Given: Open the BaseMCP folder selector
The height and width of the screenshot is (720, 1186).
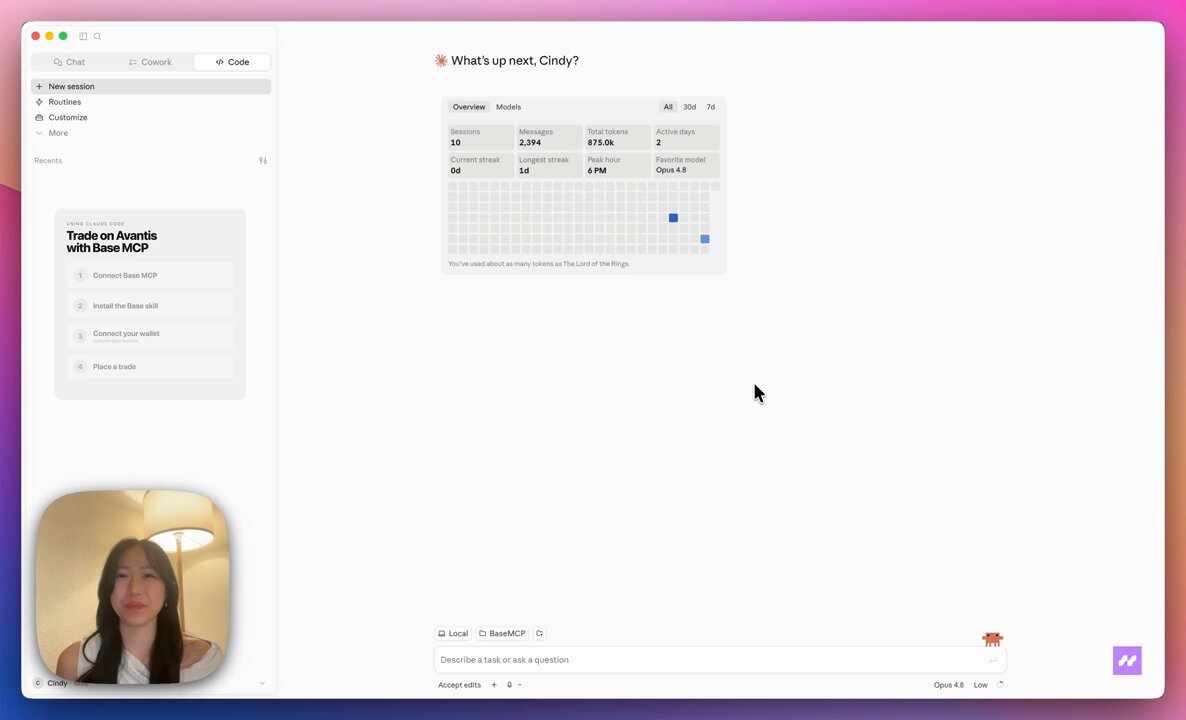Looking at the screenshot, I should (502, 634).
